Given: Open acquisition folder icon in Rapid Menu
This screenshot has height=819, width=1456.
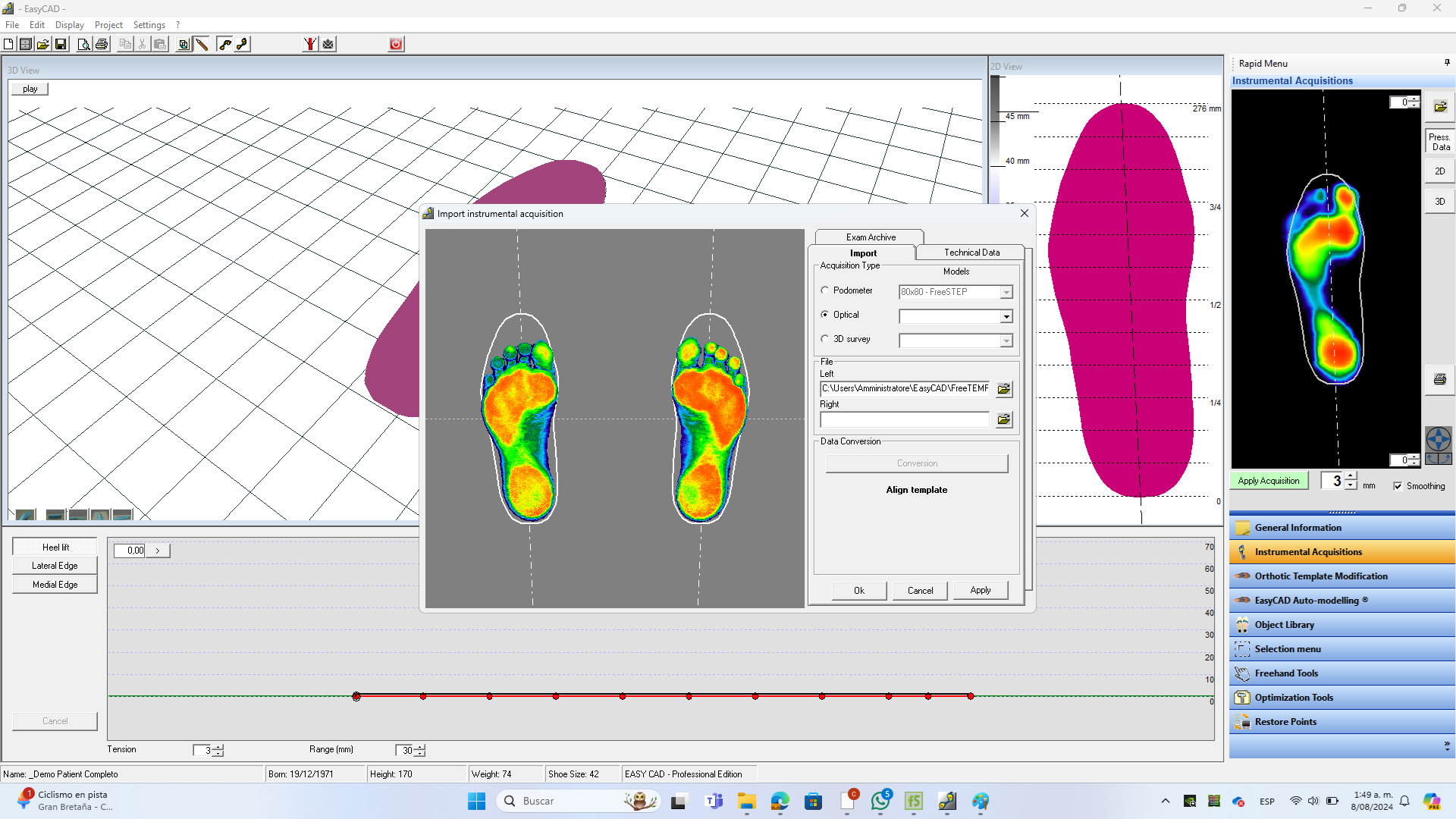Looking at the screenshot, I should 1439,107.
